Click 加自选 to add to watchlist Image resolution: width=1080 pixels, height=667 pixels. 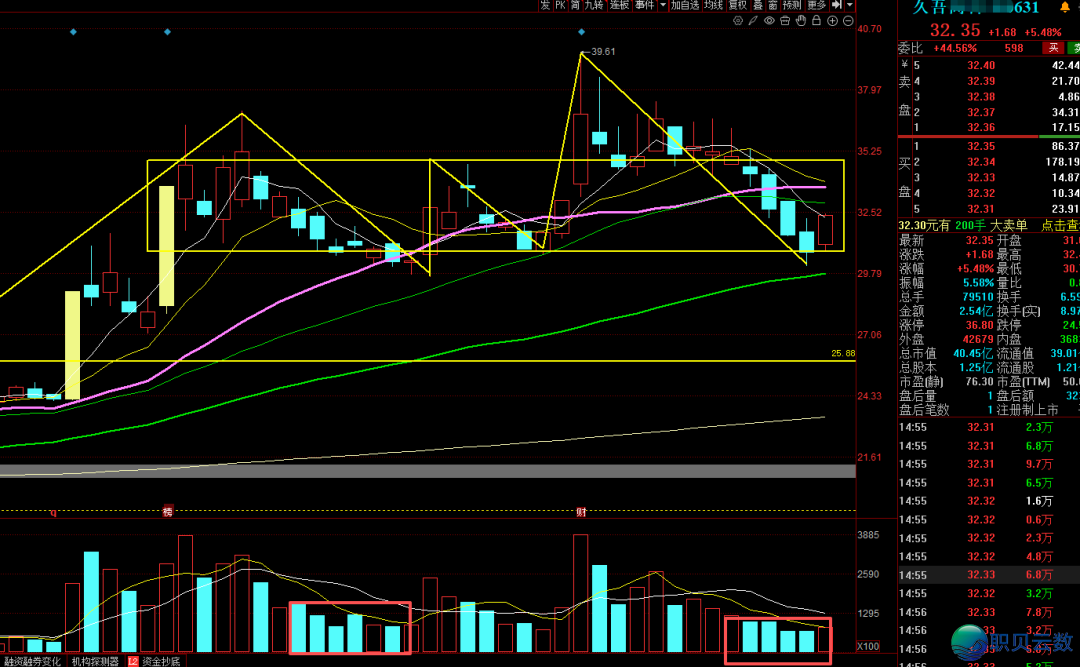tap(685, 5)
